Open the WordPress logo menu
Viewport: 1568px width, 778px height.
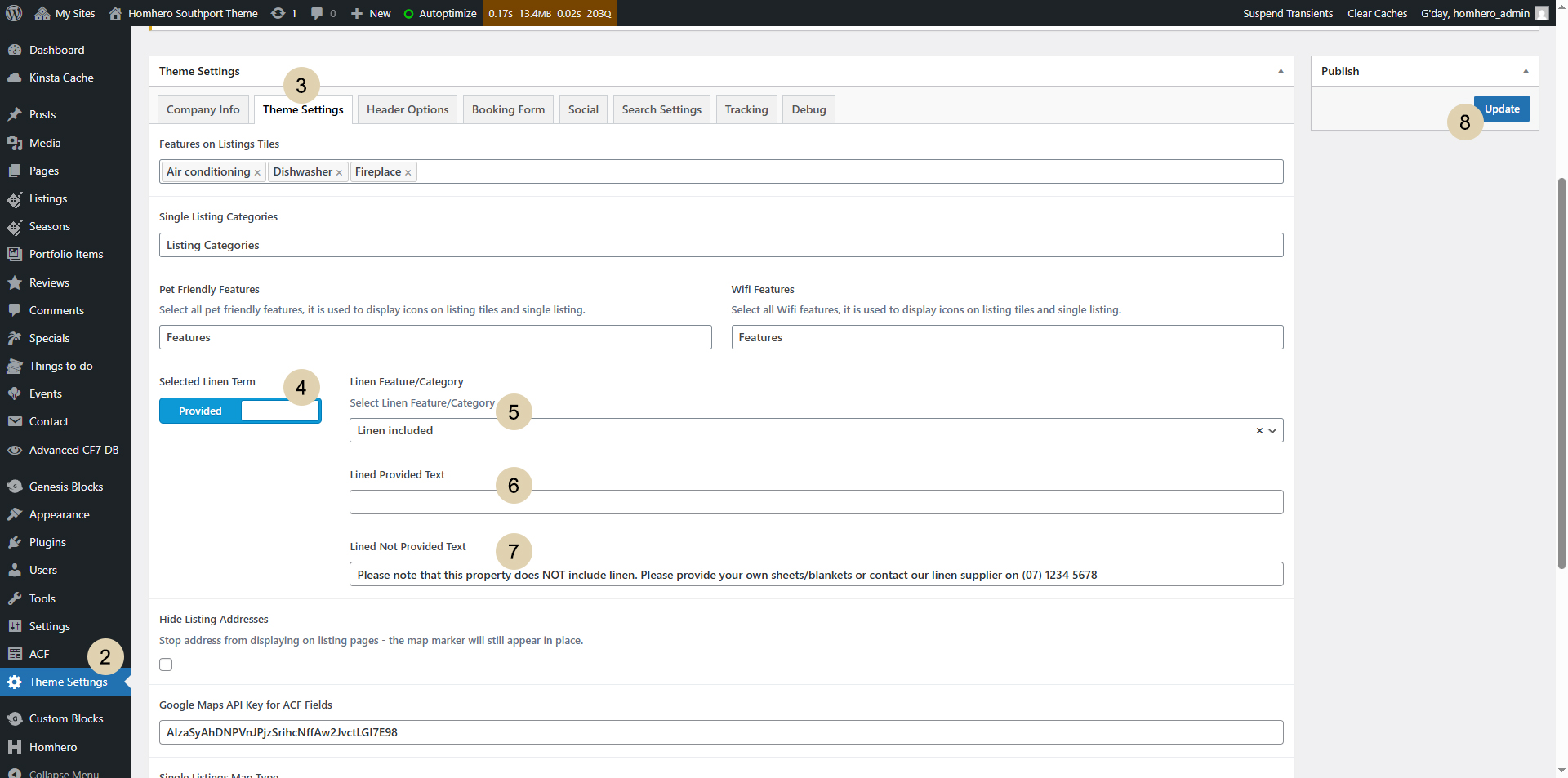point(14,13)
